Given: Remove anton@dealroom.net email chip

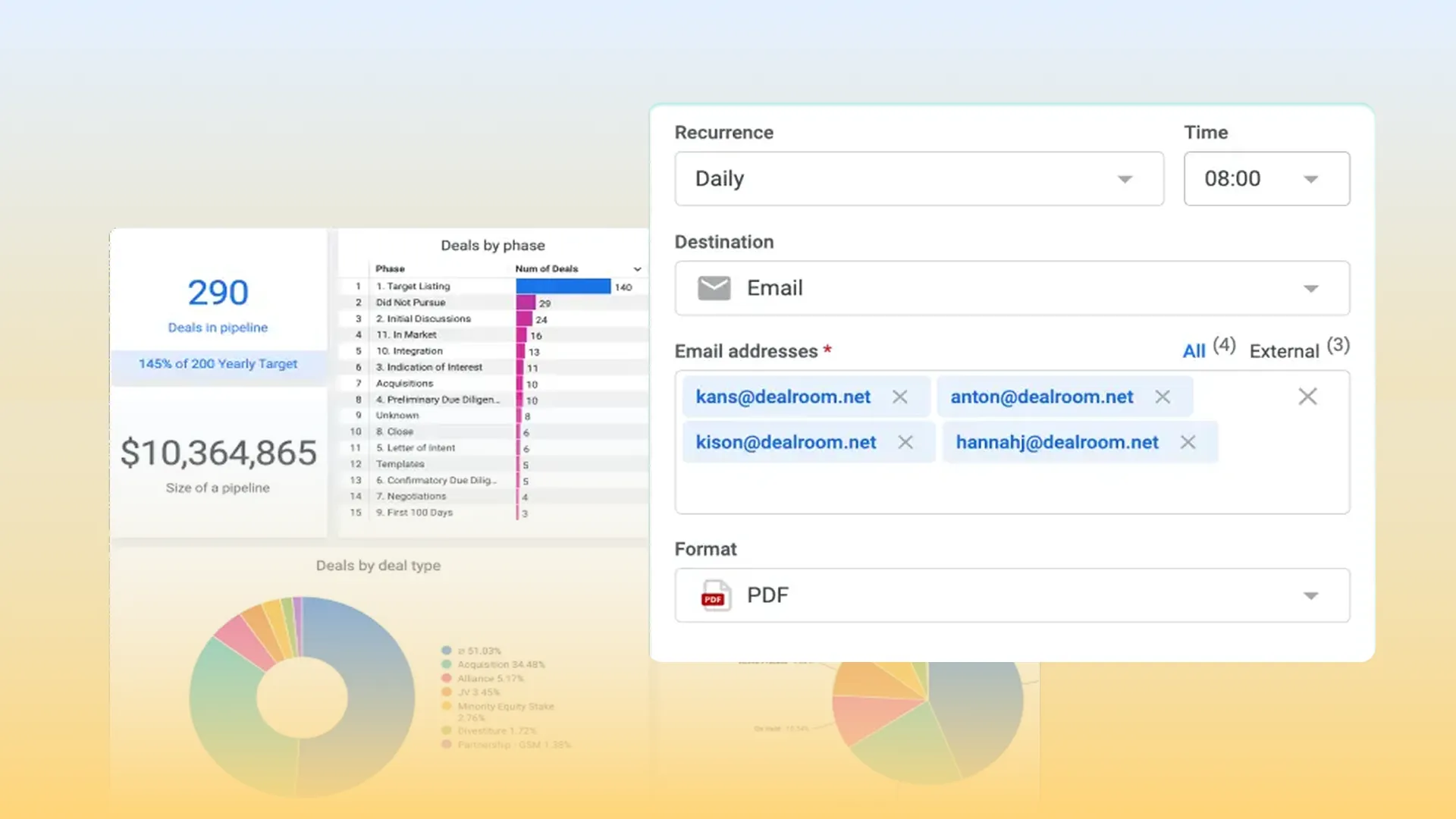Looking at the screenshot, I should pyautogui.click(x=1162, y=397).
